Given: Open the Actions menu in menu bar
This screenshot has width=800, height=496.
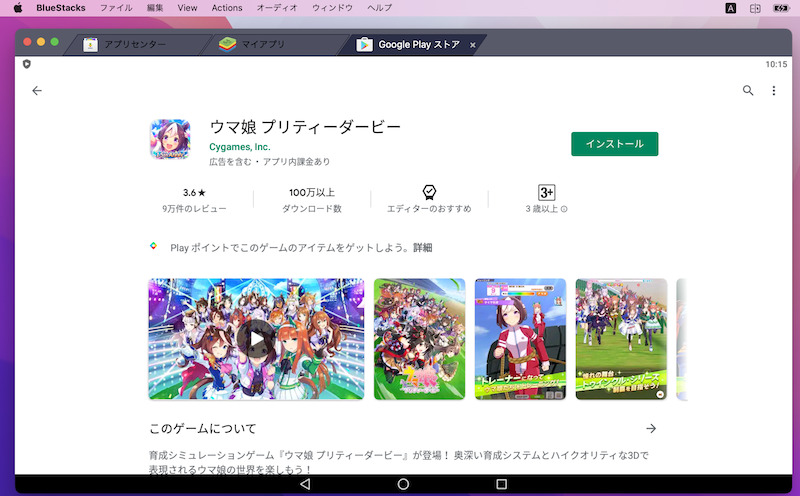Looking at the screenshot, I should (227, 7).
